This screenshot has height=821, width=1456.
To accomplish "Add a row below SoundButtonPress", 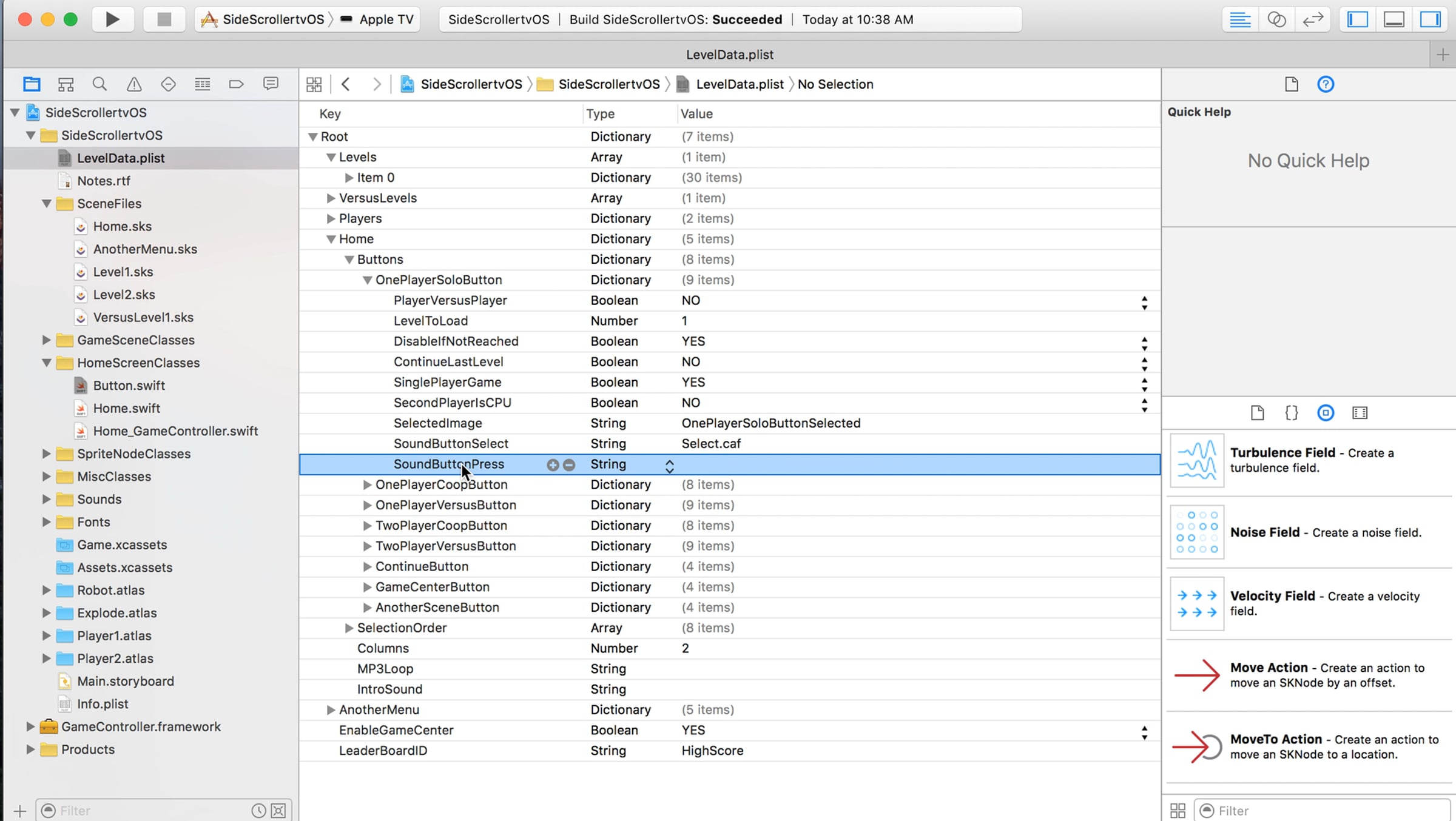I will click(x=553, y=465).
